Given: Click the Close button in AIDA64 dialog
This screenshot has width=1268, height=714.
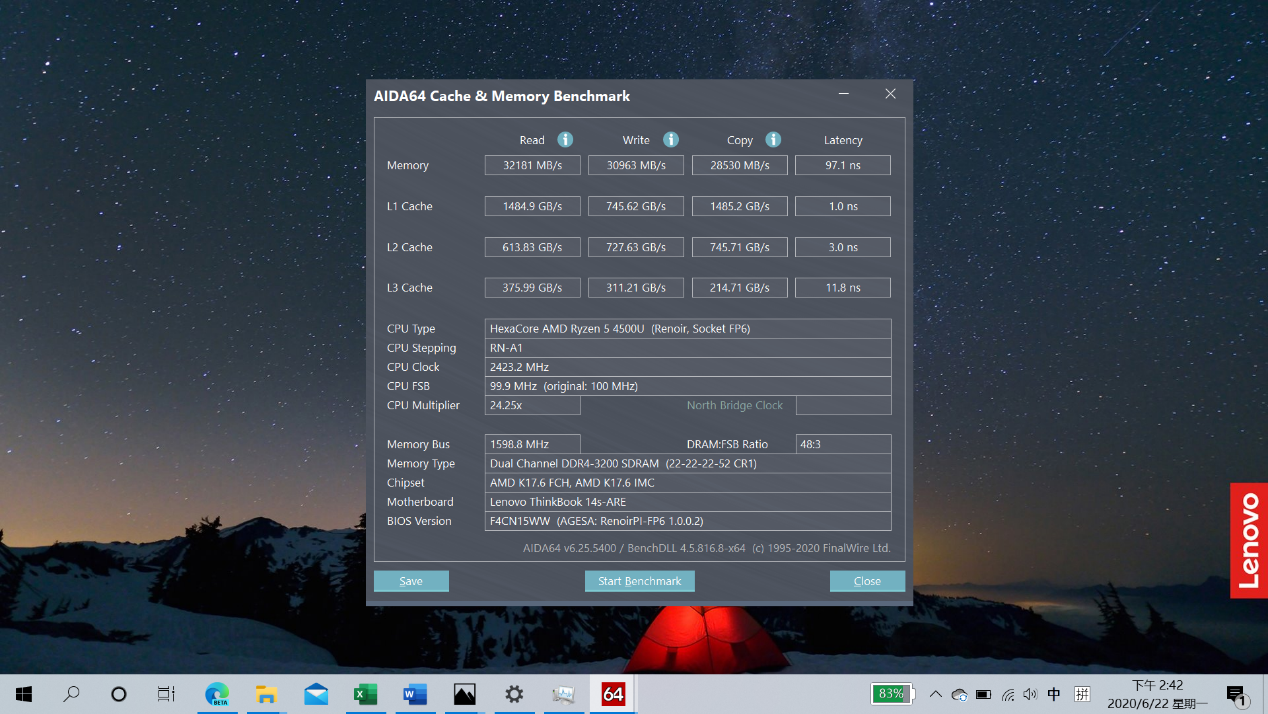Looking at the screenshot, I should point(867,581).
